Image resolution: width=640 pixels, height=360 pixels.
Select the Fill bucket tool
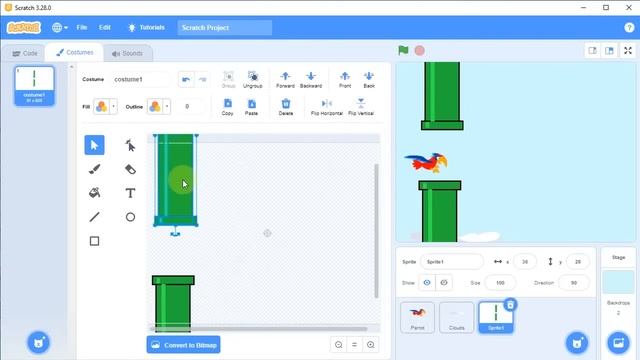pos(94,193)
